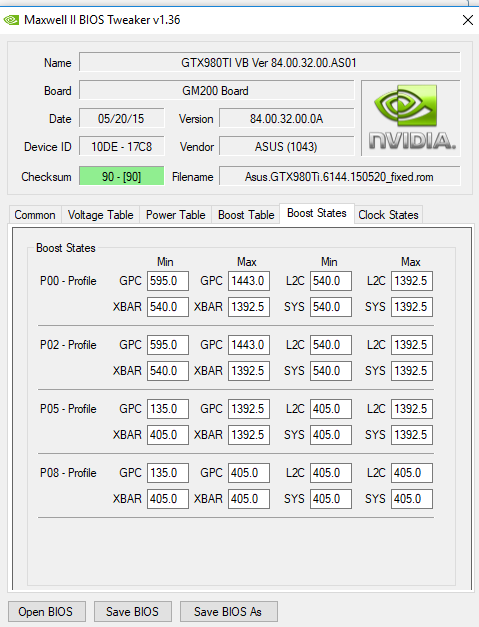Viewport: 479px width, 627px height.
Task: Edit P00 XBAR max value 1392.5
Action: coord(249,307)
